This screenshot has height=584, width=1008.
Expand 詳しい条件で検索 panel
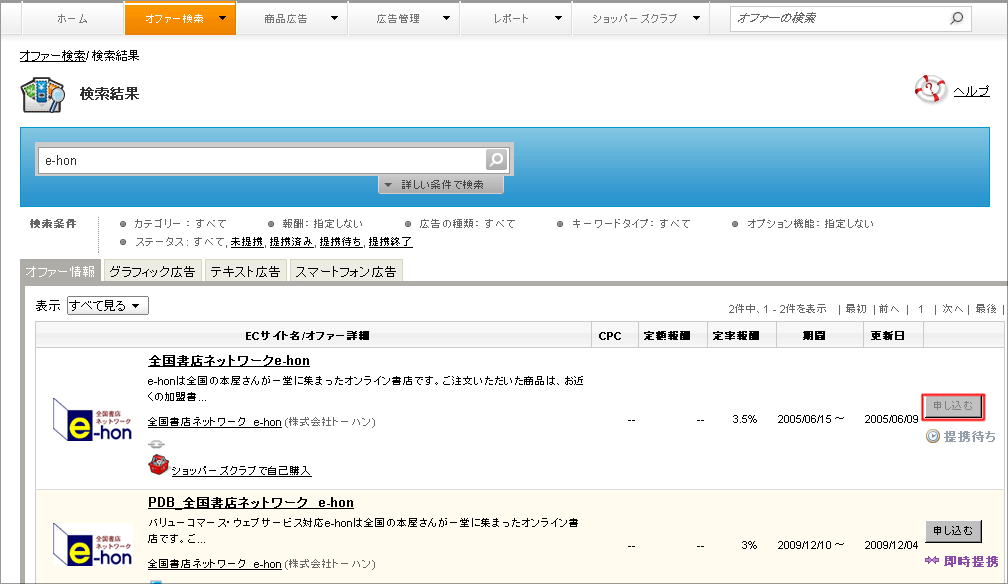pos(441,185)
